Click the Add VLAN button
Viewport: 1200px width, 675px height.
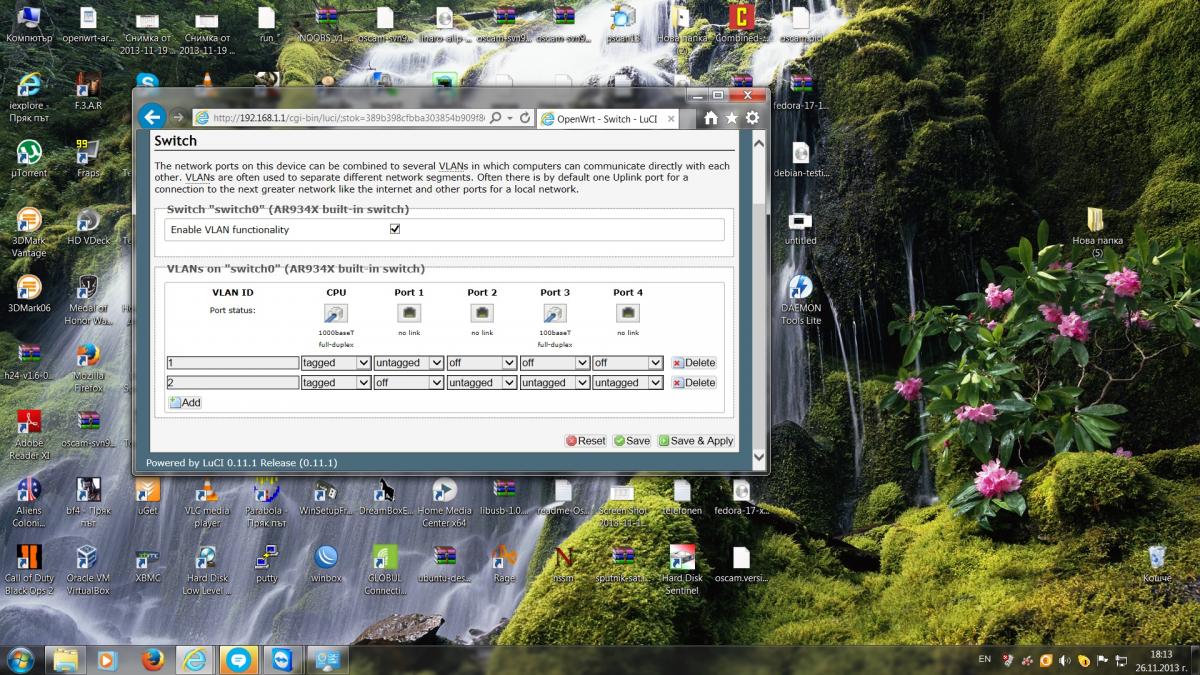point(185,402)
